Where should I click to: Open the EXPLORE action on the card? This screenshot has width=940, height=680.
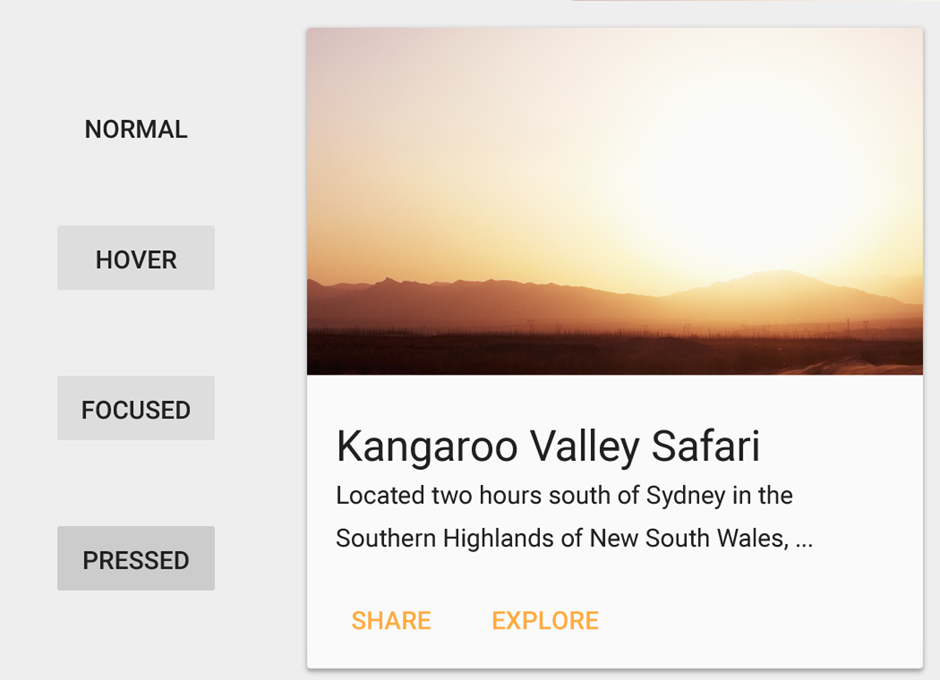pyautogui.click(x=545, y=621)
